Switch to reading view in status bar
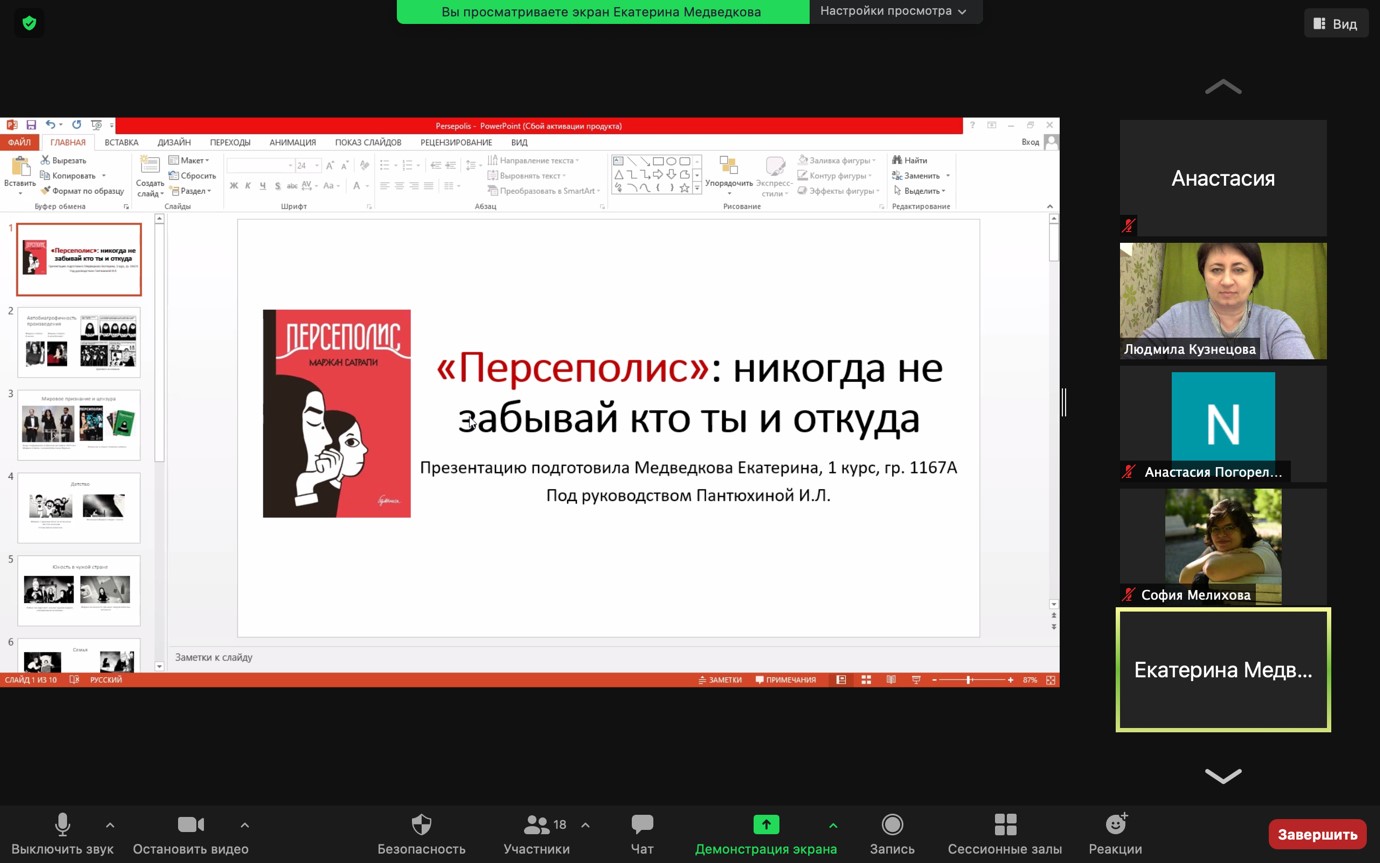 891,680
